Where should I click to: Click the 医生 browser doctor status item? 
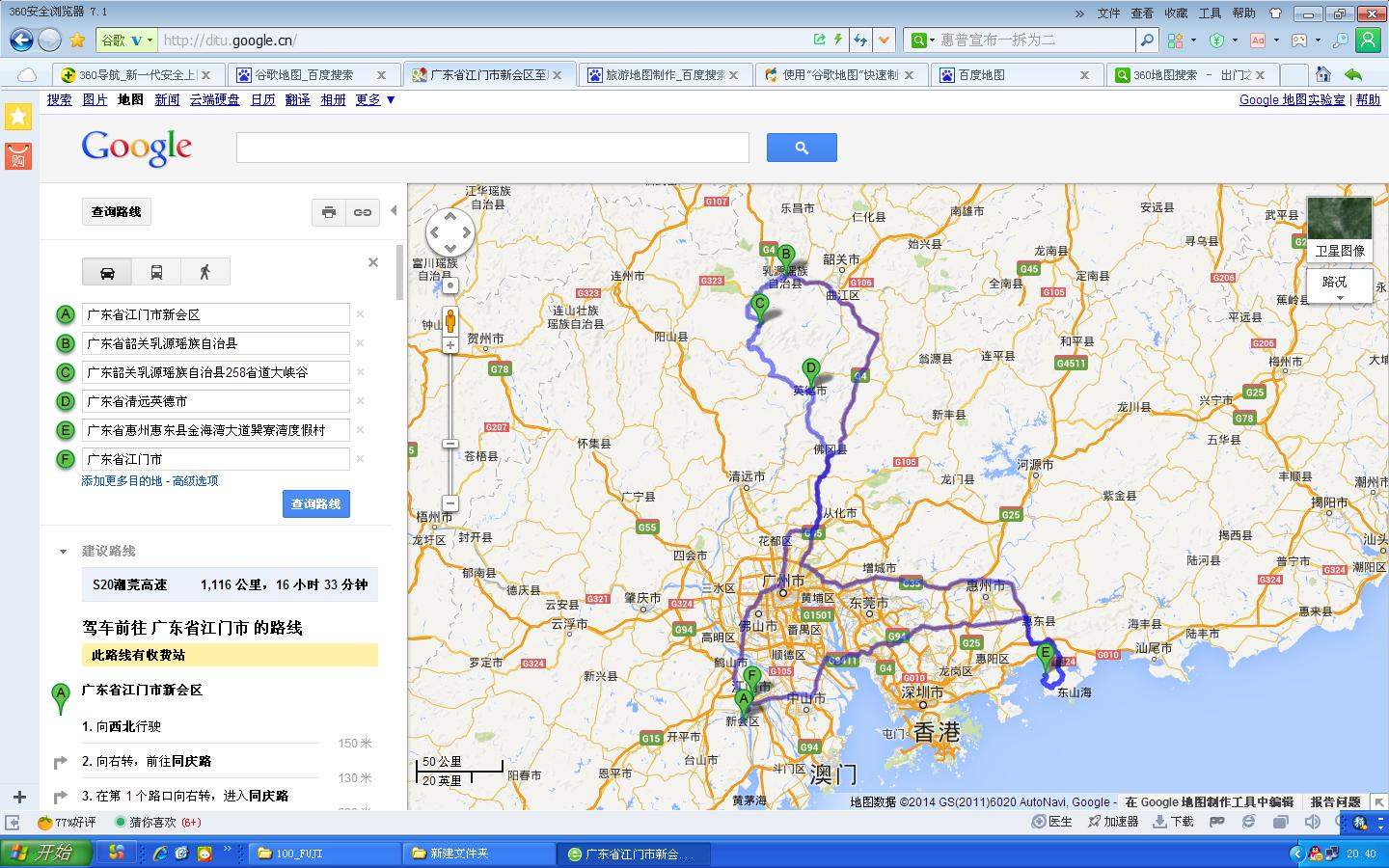(x=1052, y=822)
